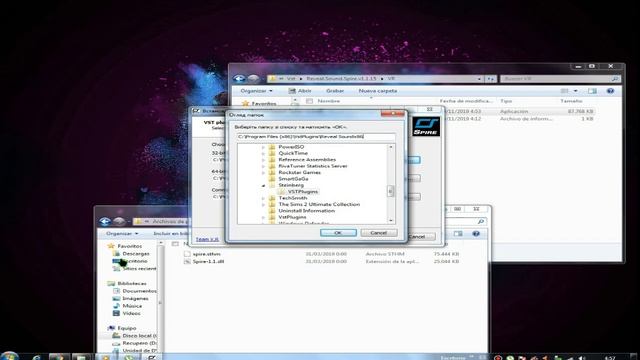The height and width of the screenshot is (360, 640).
Task: Click Cancel in the folder browse dialog
Action: click(x=378, y=233)
